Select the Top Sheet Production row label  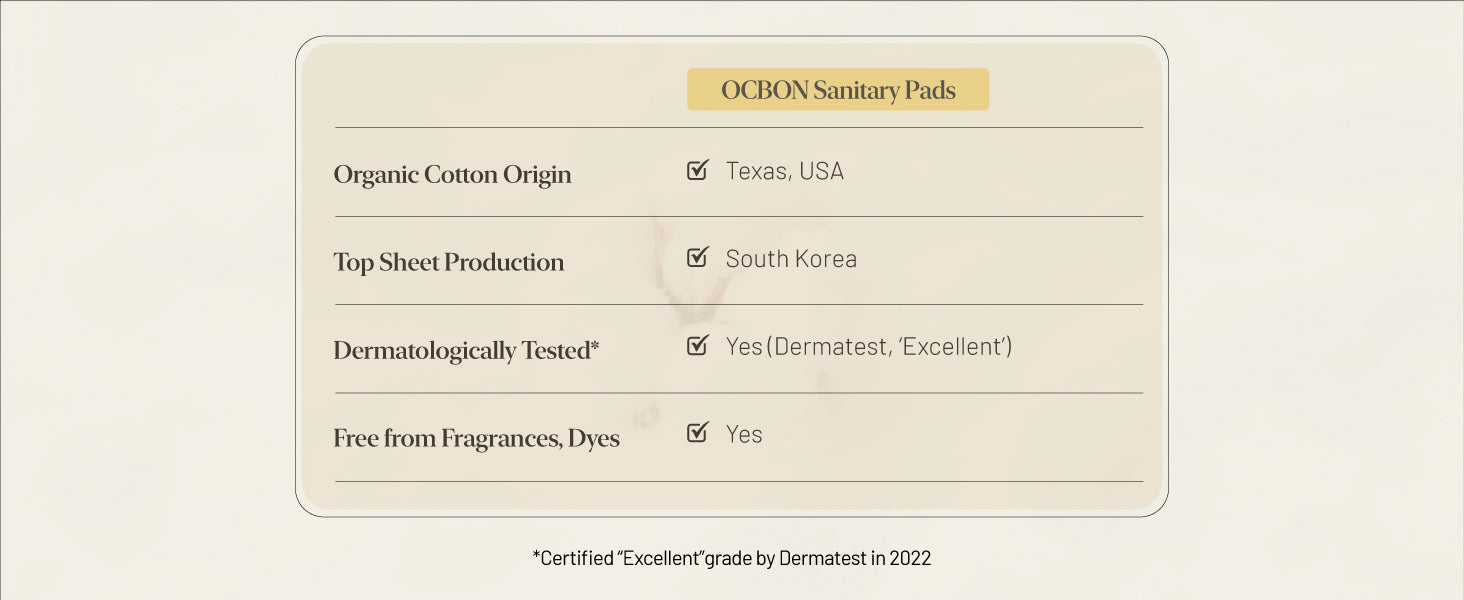(x=448, y=262)
